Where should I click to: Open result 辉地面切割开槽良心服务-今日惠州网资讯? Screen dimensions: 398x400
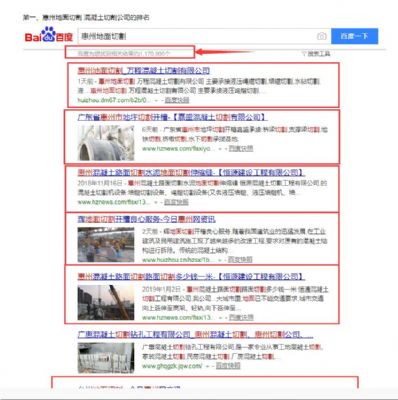click(x=146, y=219)
